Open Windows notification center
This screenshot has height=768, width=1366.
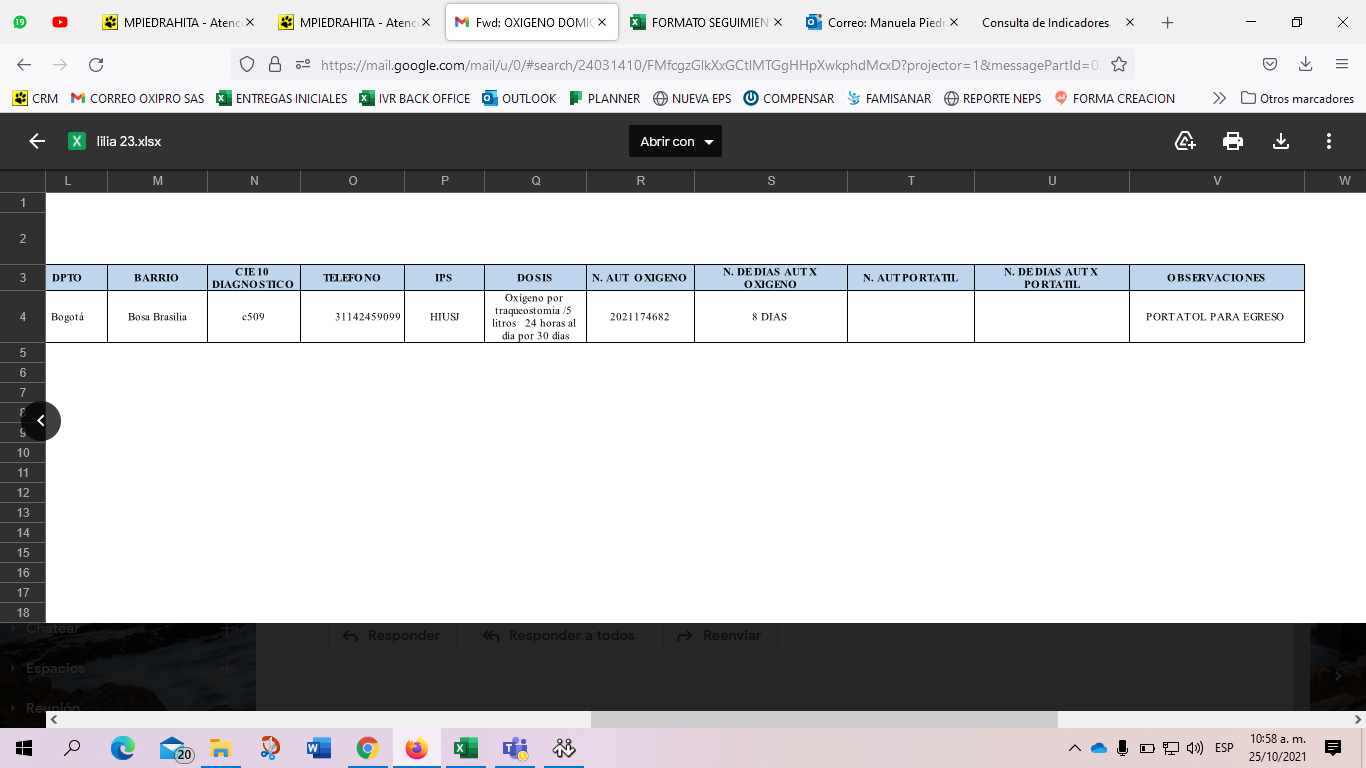[1332, 747]
